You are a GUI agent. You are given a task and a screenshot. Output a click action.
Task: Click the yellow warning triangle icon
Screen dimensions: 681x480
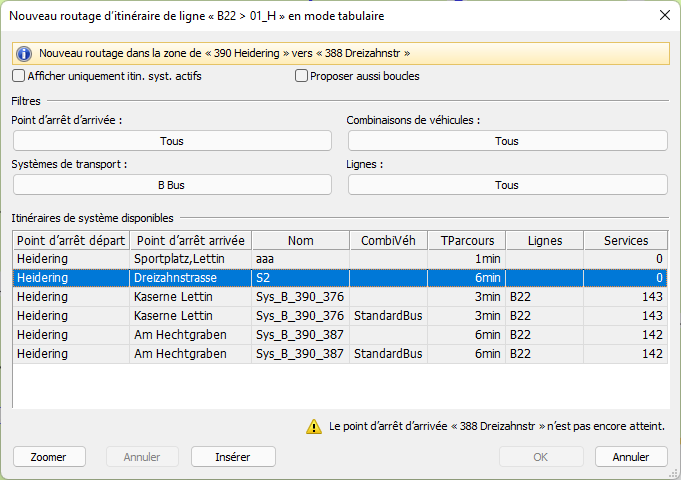[314, 426]
